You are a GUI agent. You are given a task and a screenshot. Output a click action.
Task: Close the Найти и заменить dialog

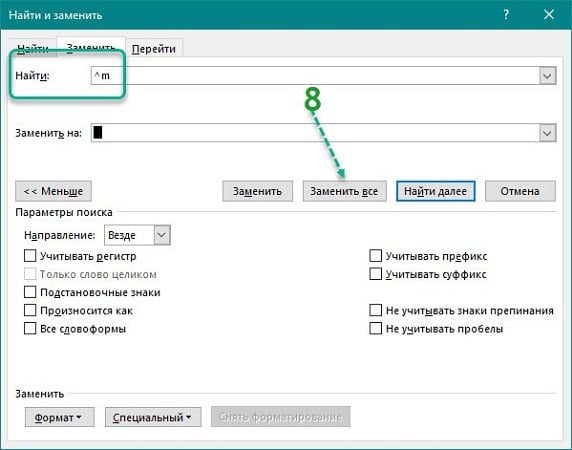[549, 15]
